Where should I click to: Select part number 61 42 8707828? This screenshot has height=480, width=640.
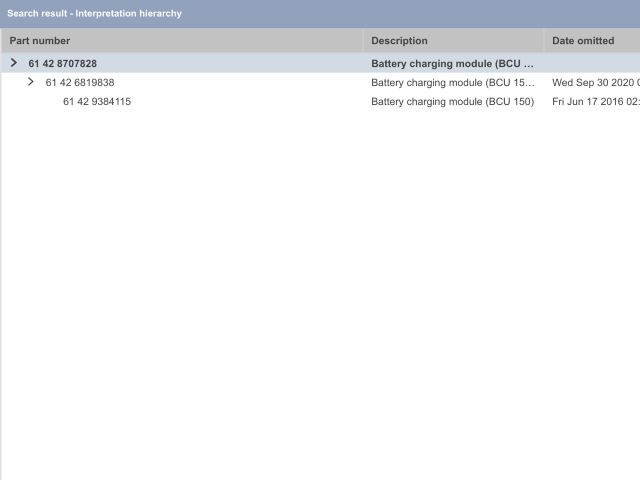tap(63, 64)
